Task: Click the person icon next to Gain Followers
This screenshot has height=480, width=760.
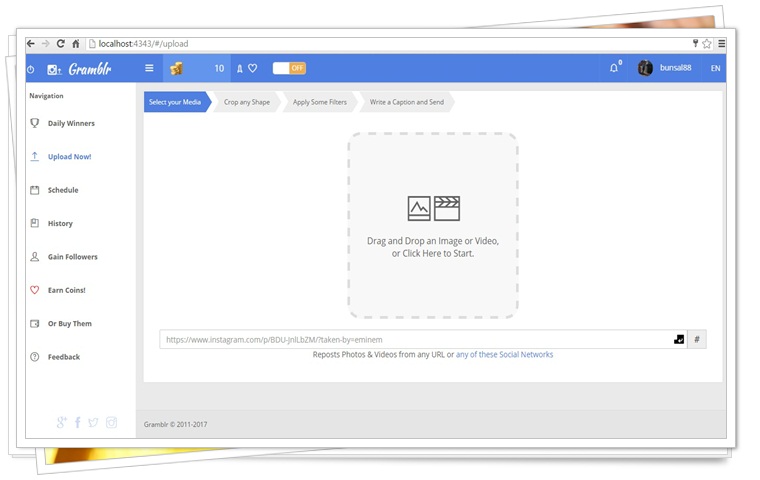Action: coord(34,256)
